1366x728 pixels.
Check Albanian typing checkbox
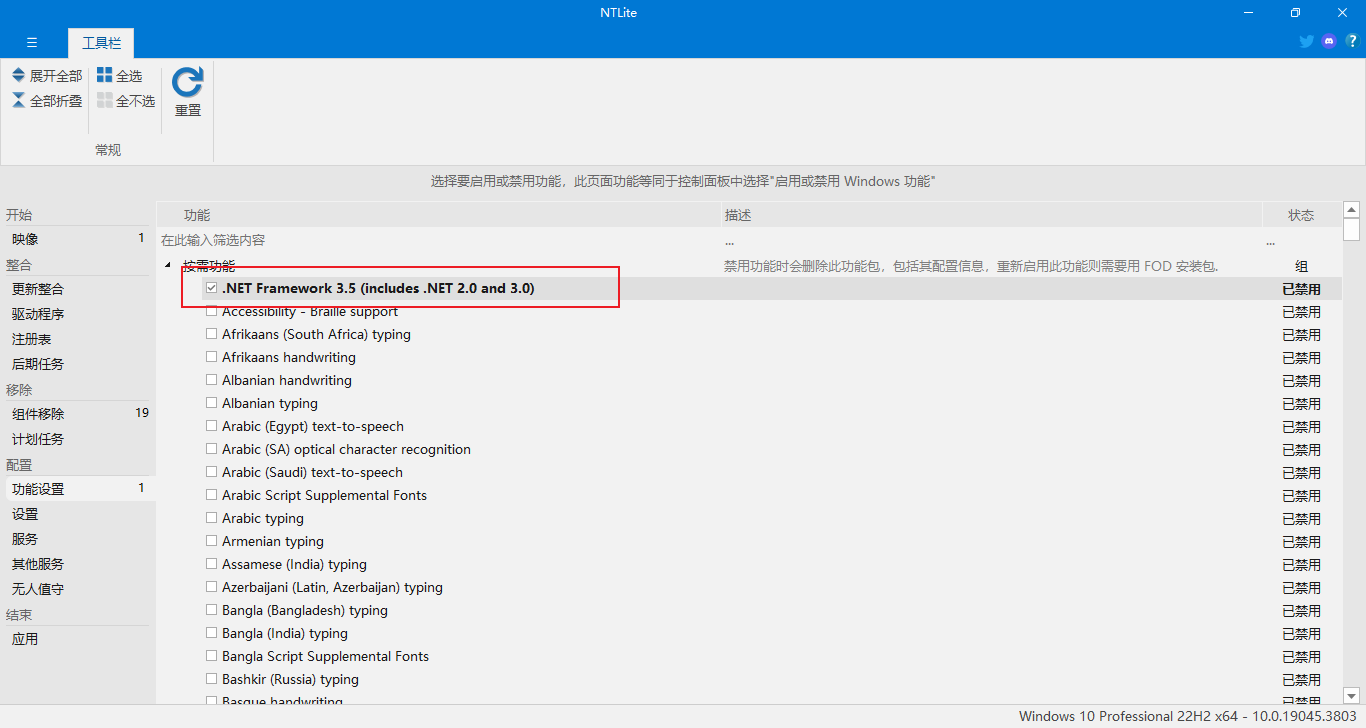(211, 403)
